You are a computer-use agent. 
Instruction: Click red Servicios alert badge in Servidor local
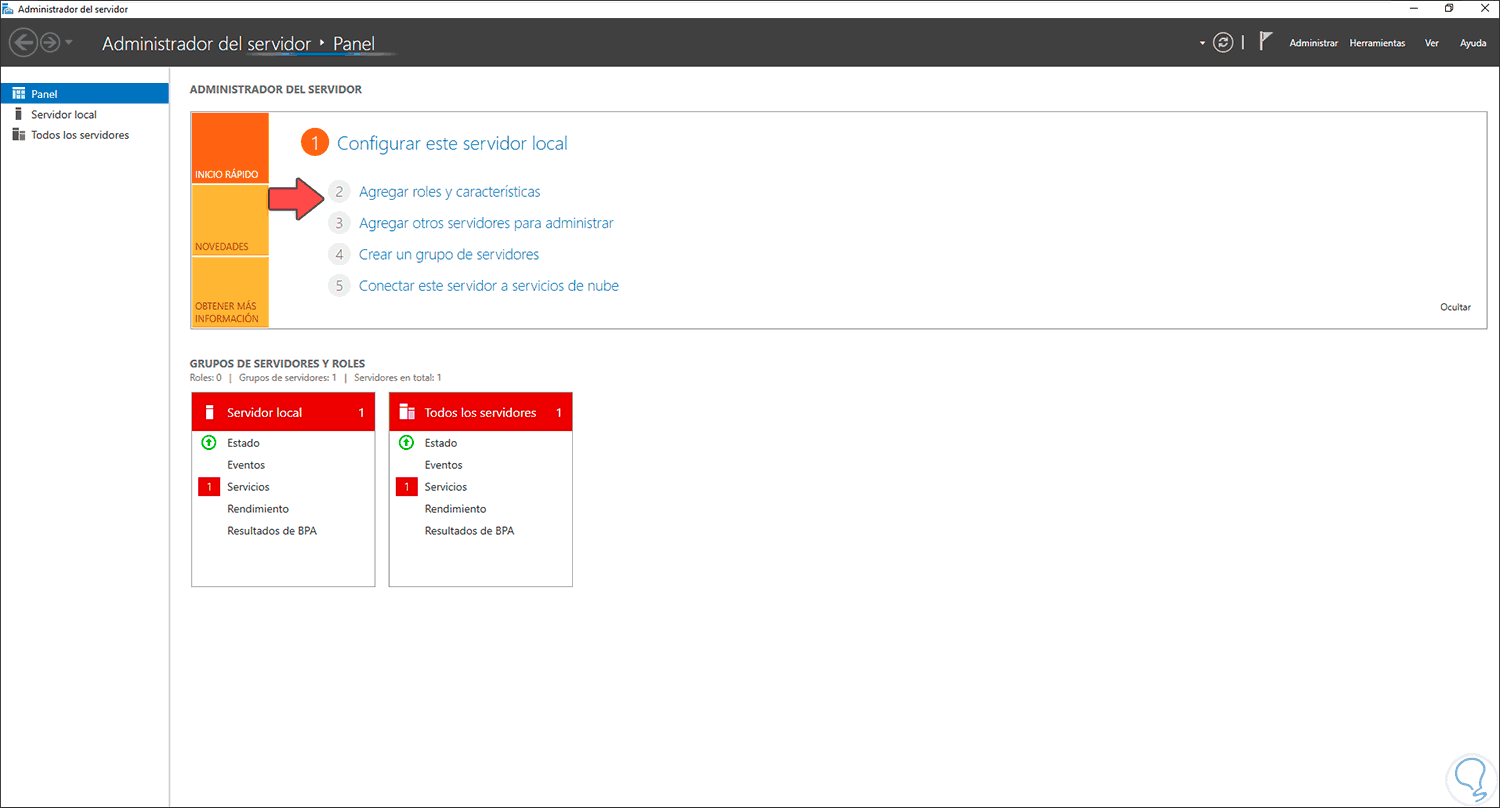coord(209,487)
